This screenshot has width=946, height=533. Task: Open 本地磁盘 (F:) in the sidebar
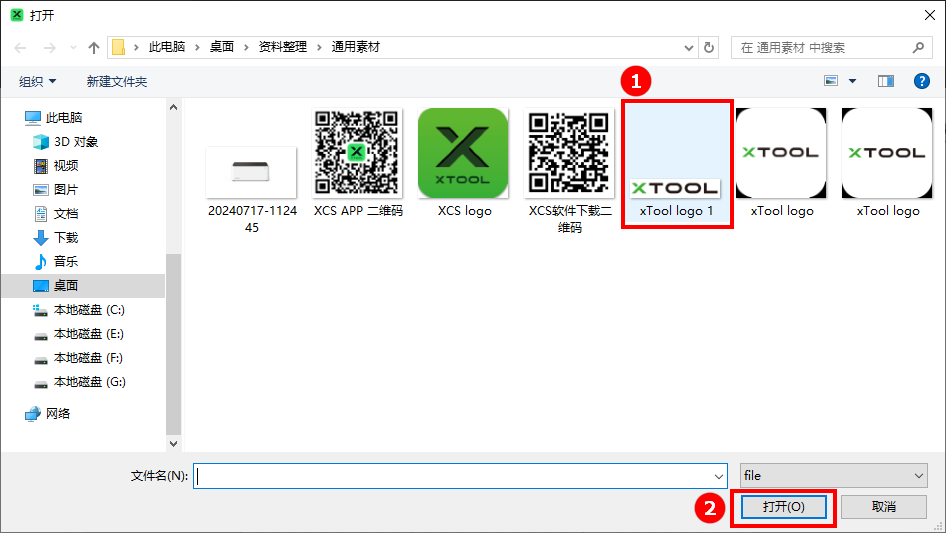(x=78, y=358)
